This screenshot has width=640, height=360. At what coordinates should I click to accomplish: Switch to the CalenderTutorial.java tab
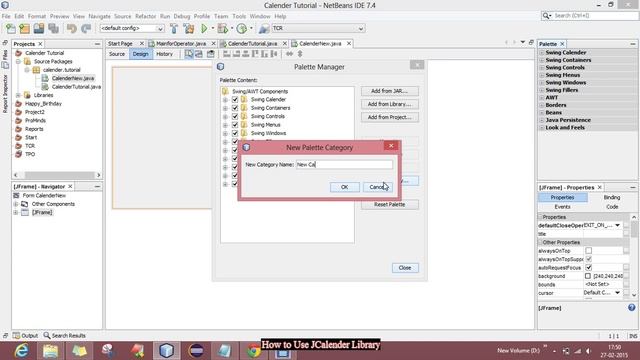[252, 44]
